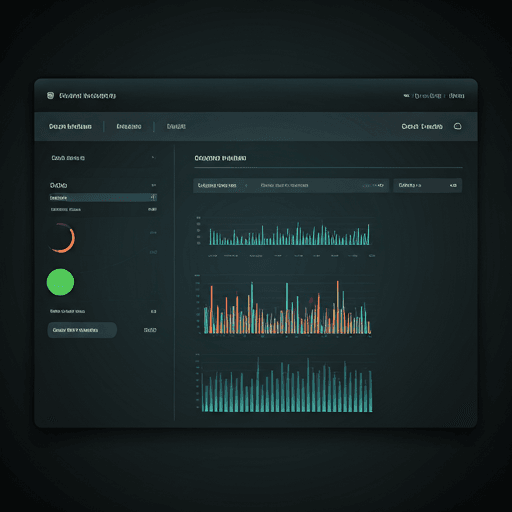Image resolution: width=512 pixels, height=512 pixels.
Task: Click the solid green circle in sidebar
Action: pyautogui.click(x=60, y=282)
